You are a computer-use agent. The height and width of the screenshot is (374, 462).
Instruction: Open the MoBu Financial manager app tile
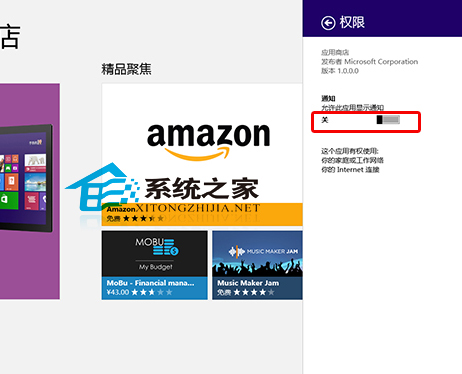[155, 265]
